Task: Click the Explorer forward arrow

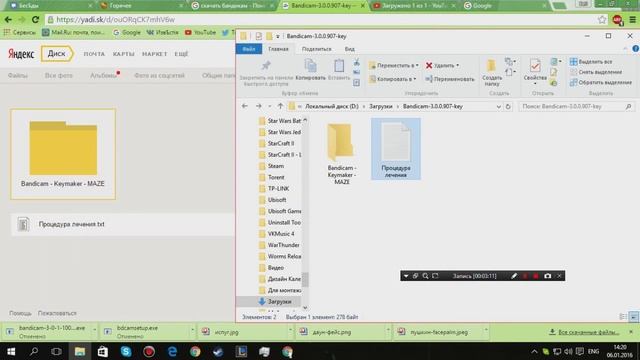Action: [x=258, y=106]
